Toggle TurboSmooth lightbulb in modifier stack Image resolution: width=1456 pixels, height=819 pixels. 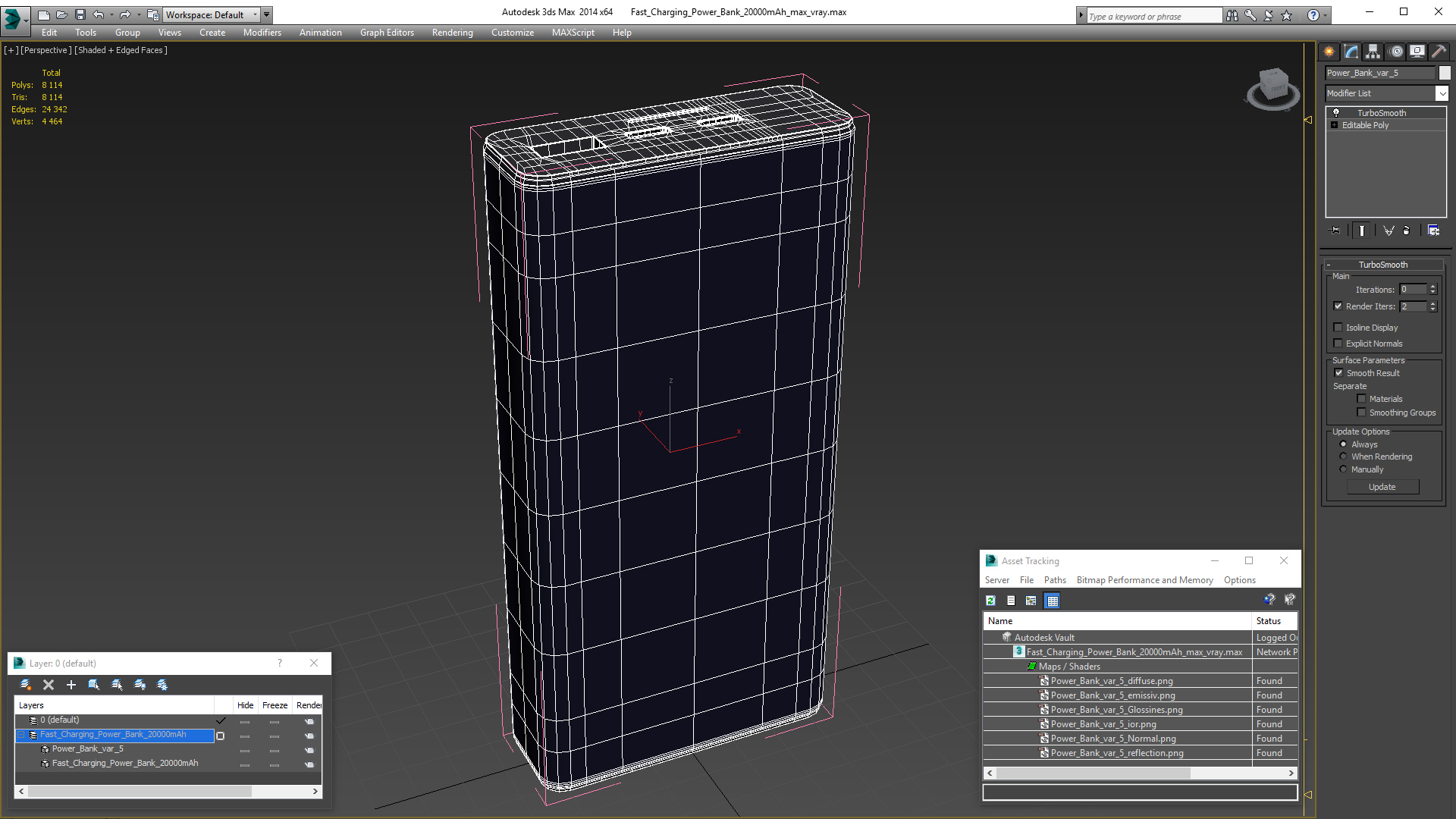[1336, 113]
